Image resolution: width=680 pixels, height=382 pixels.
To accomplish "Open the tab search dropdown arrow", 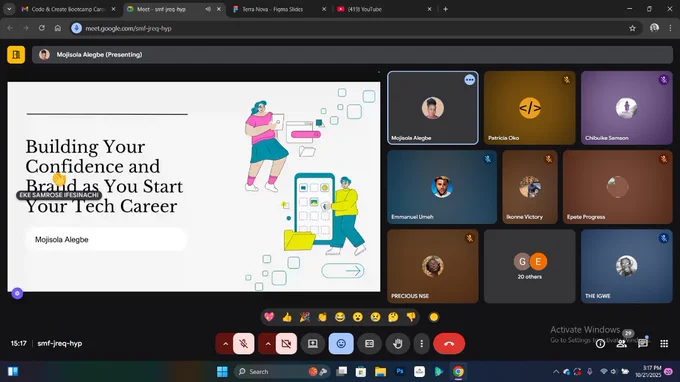I will pyautogui.click(x=9, y=9).
